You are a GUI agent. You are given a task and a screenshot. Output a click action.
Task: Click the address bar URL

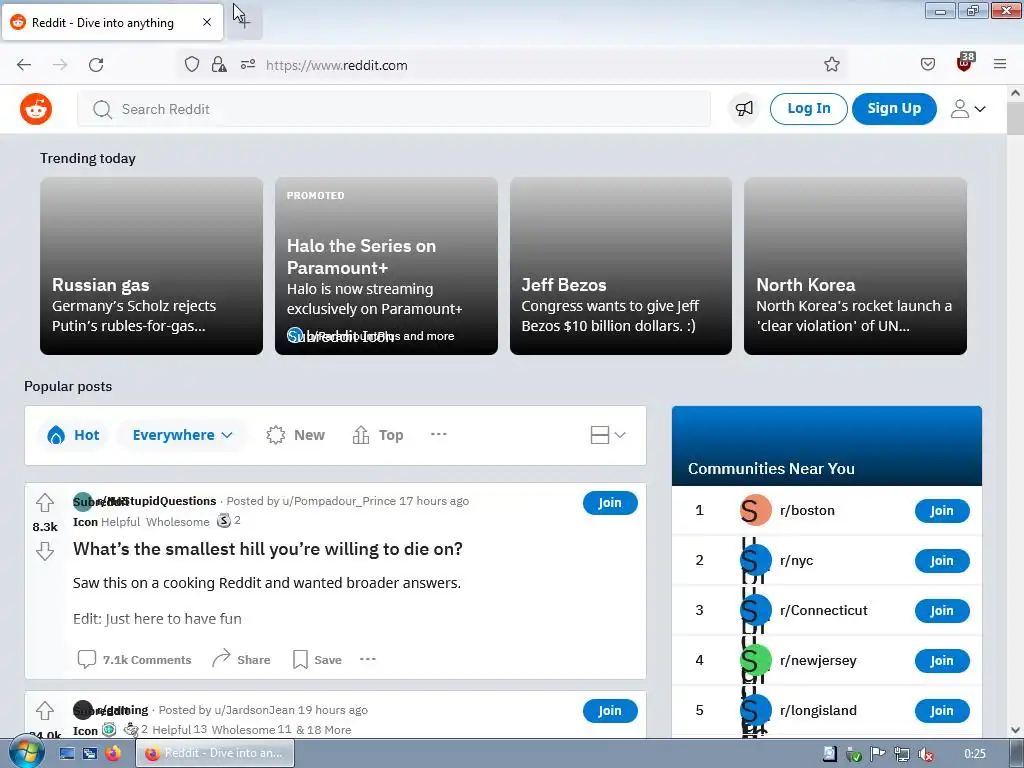tap(337, 65)
